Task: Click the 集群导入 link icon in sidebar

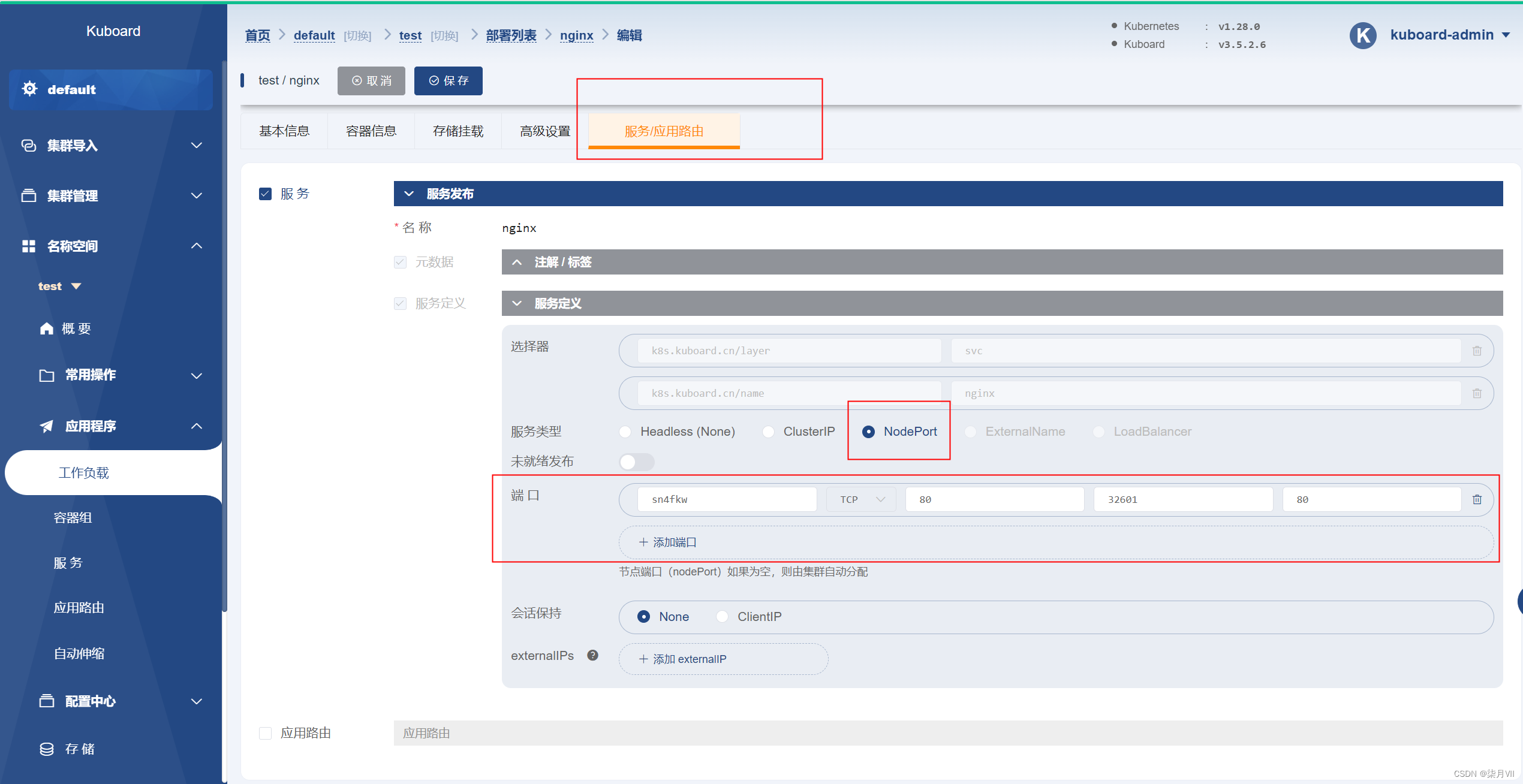Action: (28, 146)
